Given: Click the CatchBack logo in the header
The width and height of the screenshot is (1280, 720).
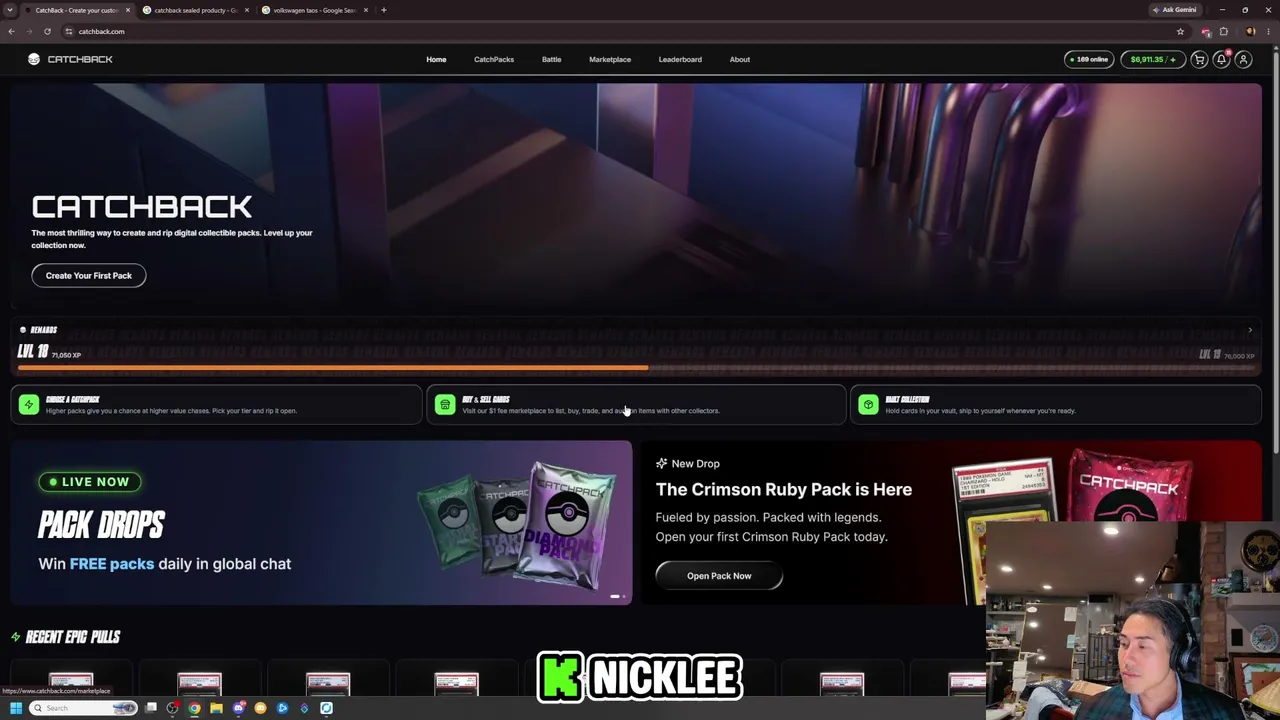Looking at the screenshot, I should 70,59.
